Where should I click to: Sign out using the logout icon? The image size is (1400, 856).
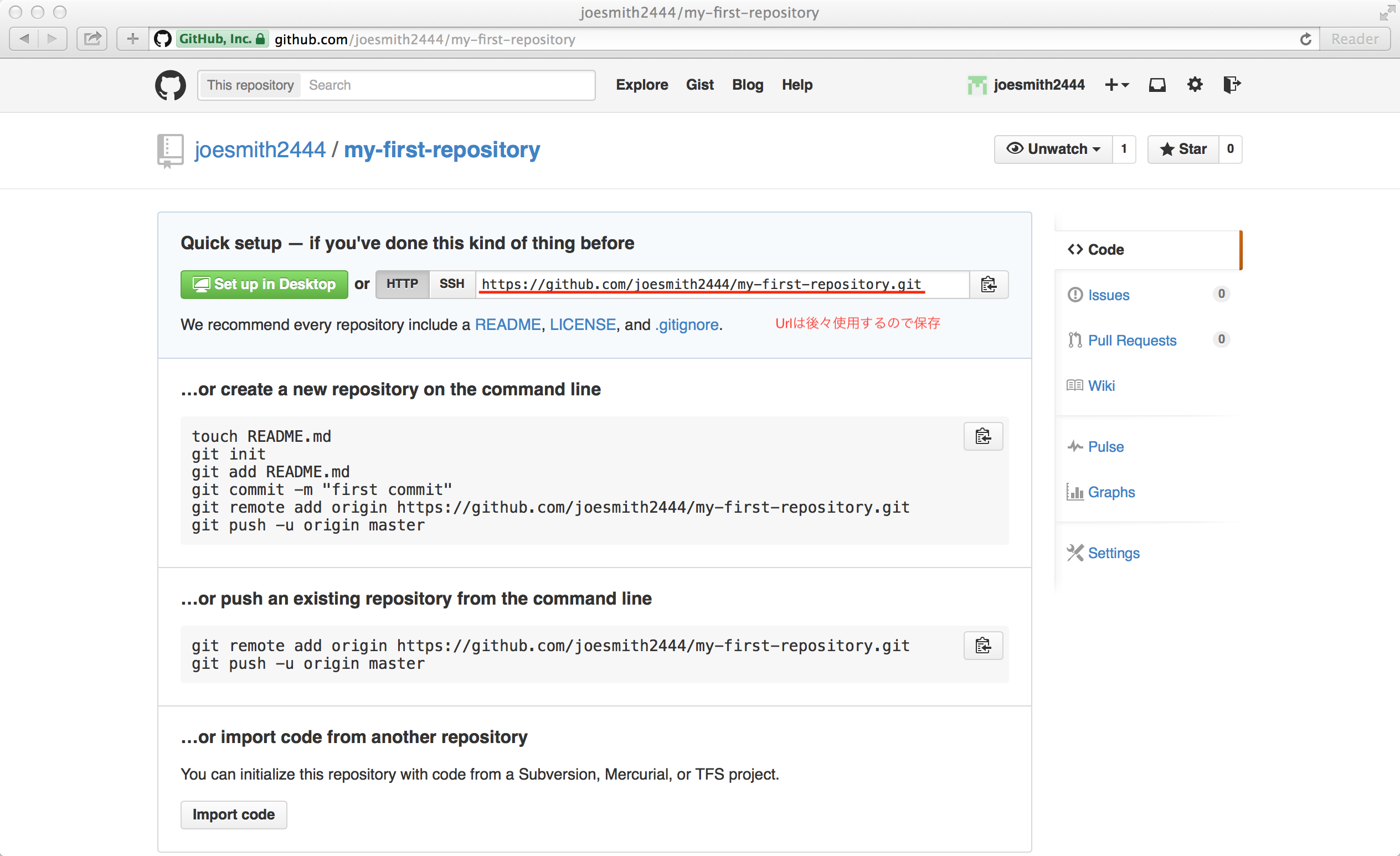point(1232,85)
